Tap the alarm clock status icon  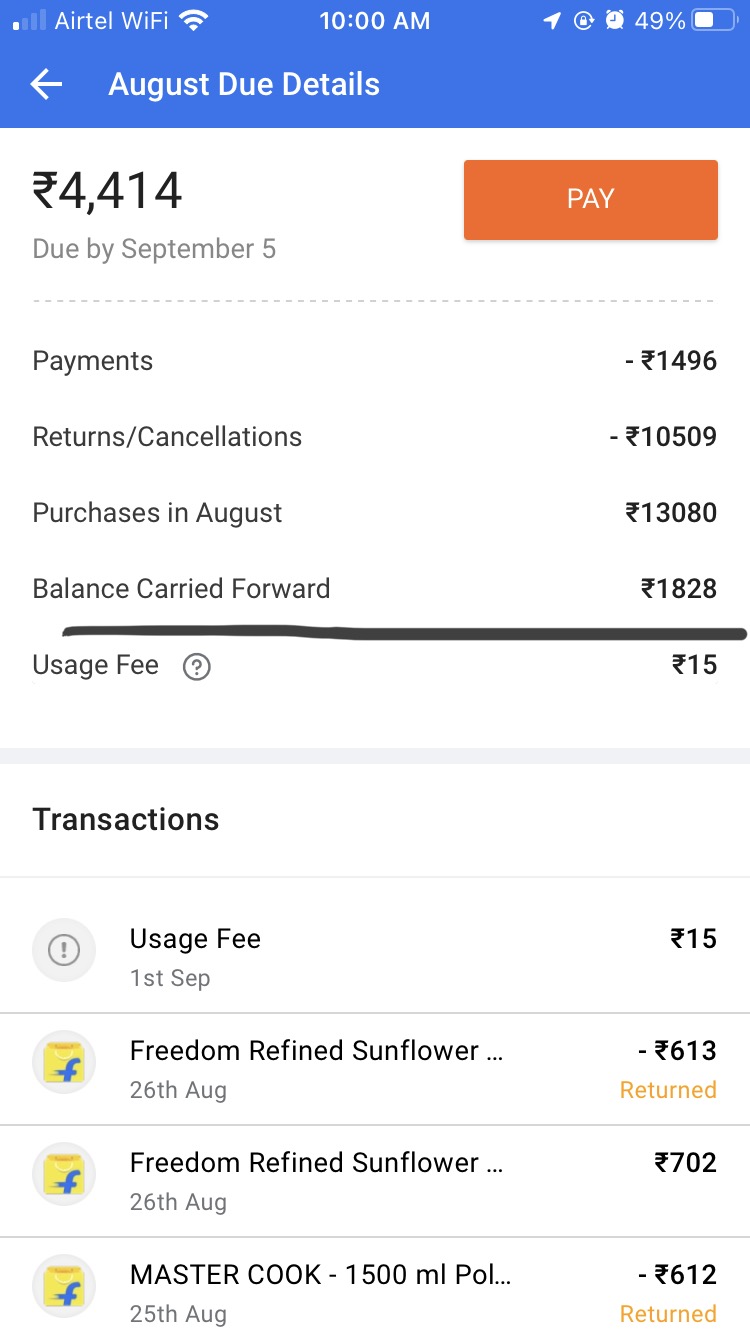[x=616, y=21]
